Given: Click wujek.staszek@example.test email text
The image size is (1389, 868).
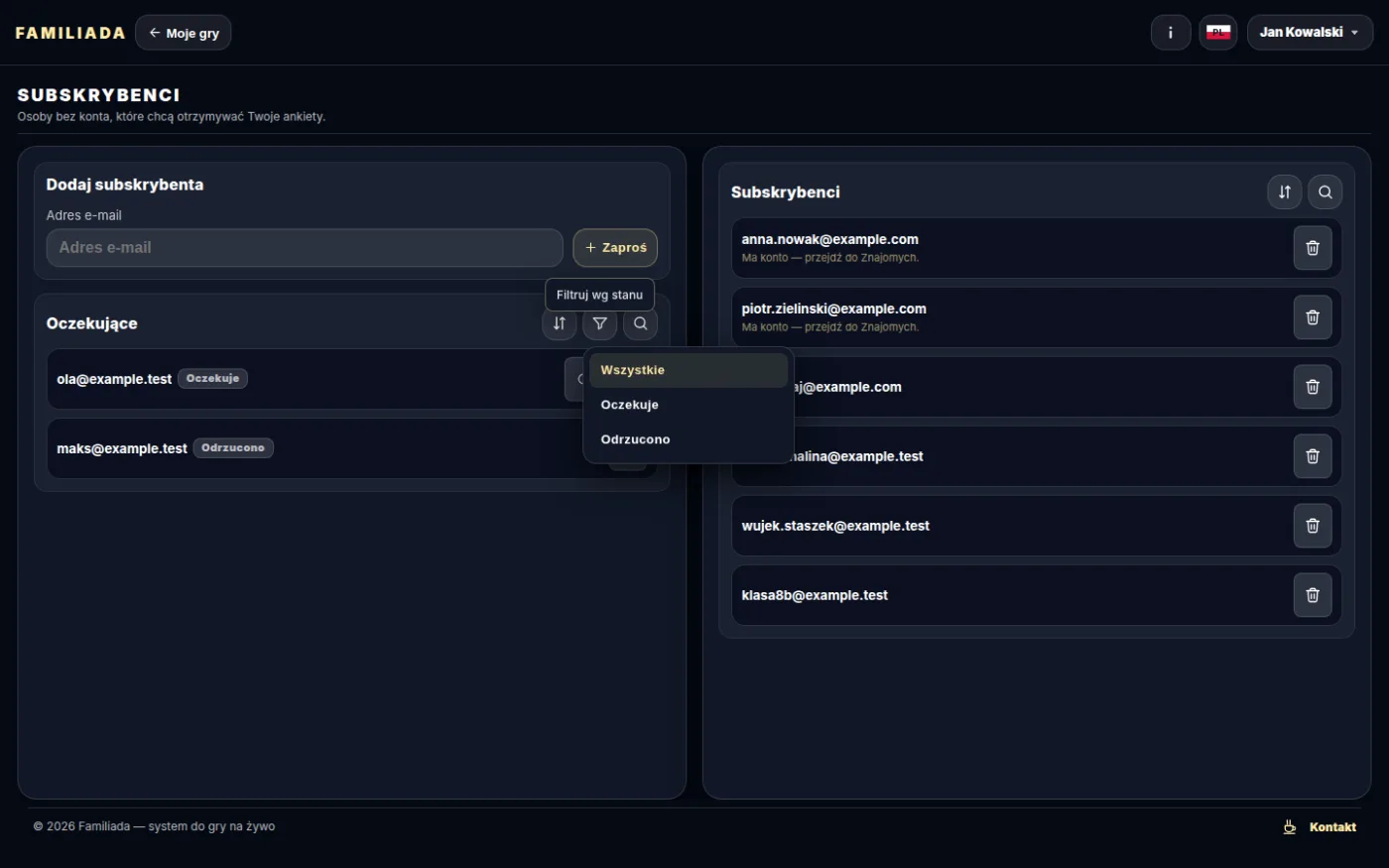Looking at the screenshot, I should click(835, 526).
